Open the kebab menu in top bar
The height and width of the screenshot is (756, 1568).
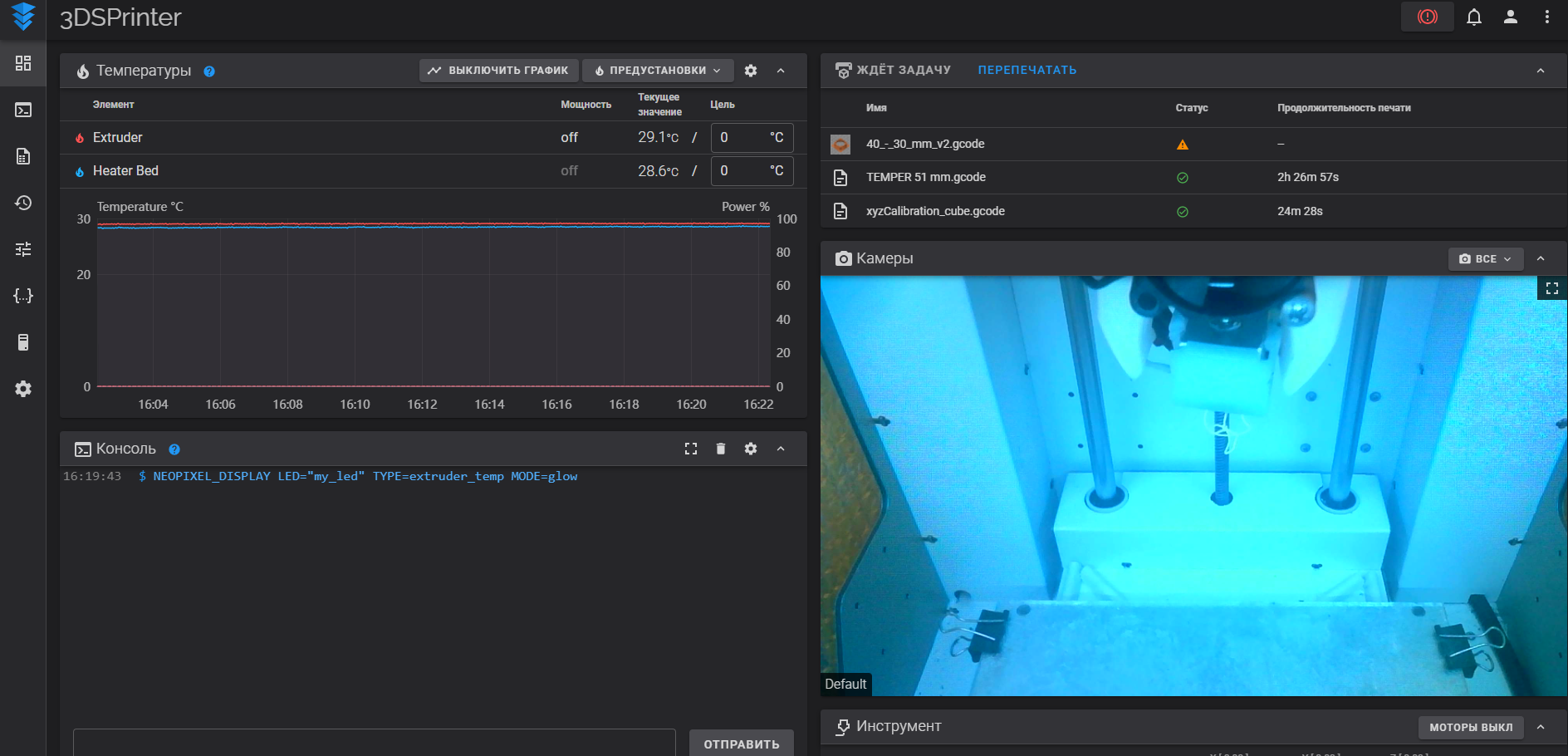1546,17
